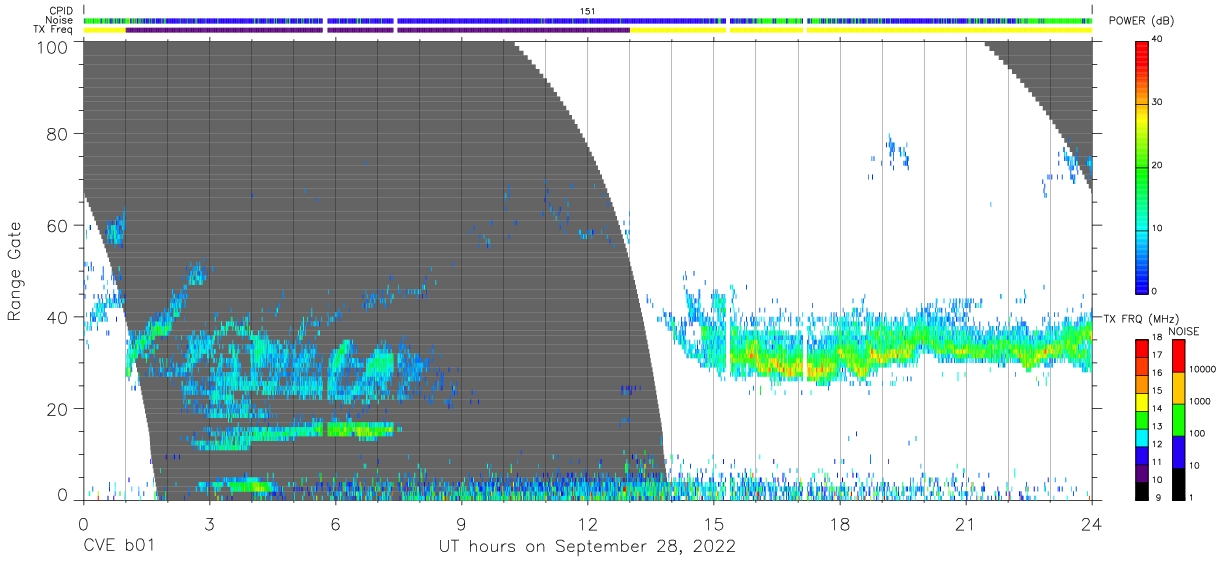Image resolution: width=1228 pixels, height=567 pixels.
Task: Click the 80 label on Range Gate axis
Action: (57, 134)
